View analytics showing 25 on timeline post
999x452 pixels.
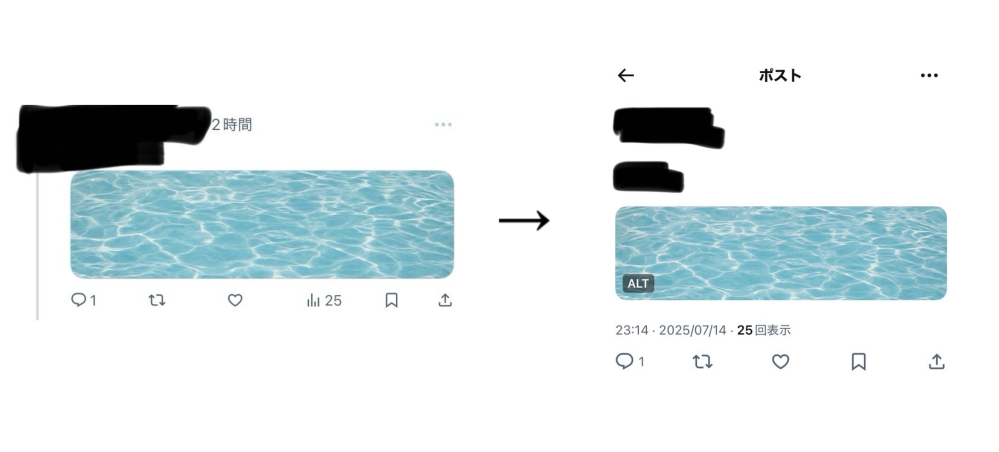[x=324, y=300]
